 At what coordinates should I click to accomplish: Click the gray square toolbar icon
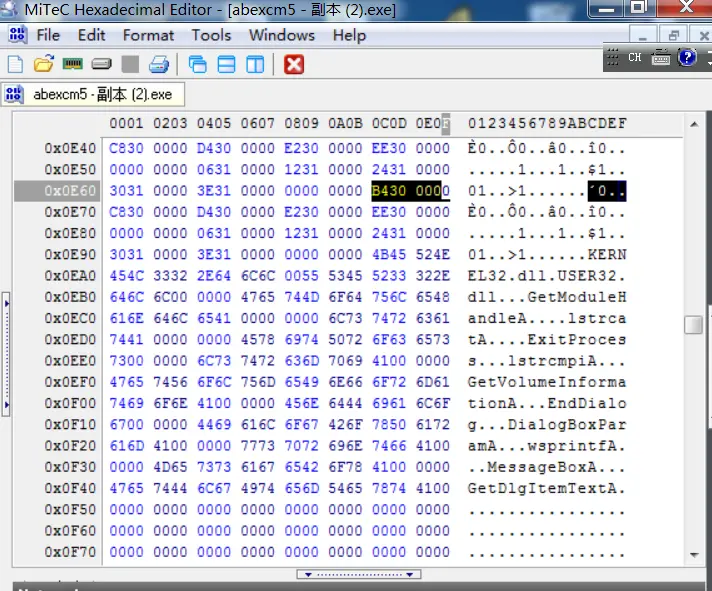click(130, 65)
